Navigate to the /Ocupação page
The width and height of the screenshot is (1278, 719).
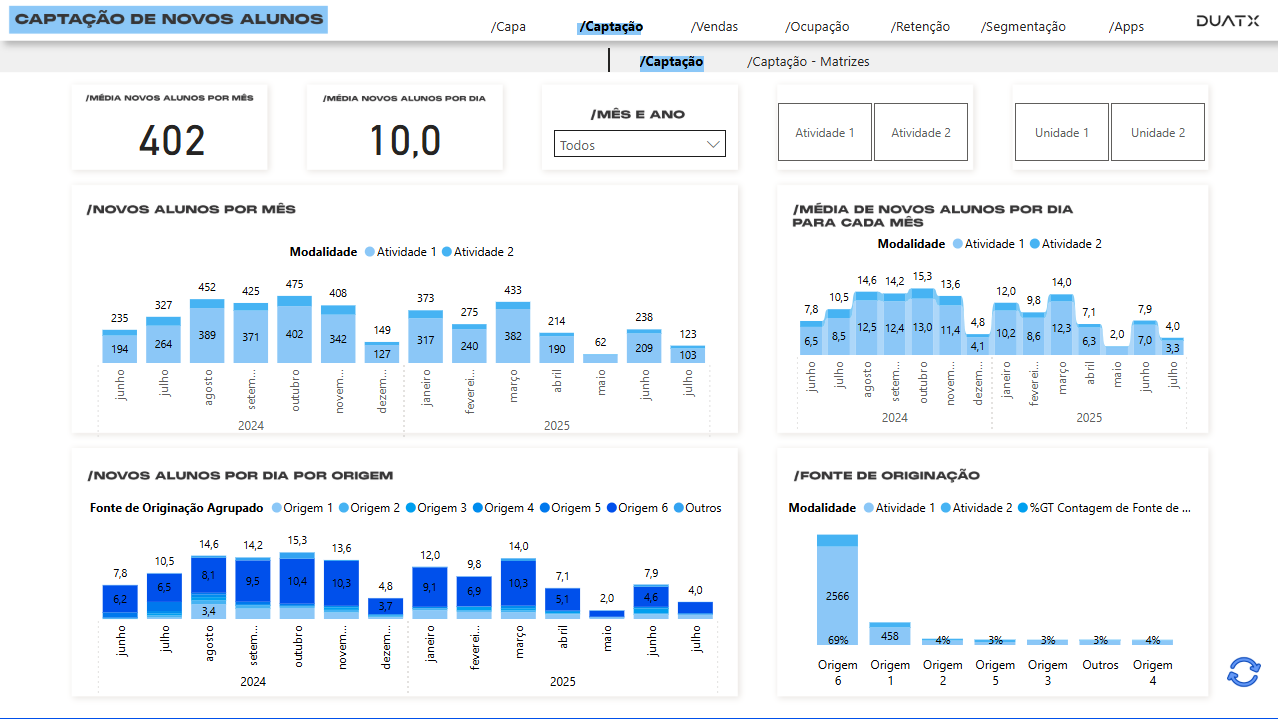816,27
